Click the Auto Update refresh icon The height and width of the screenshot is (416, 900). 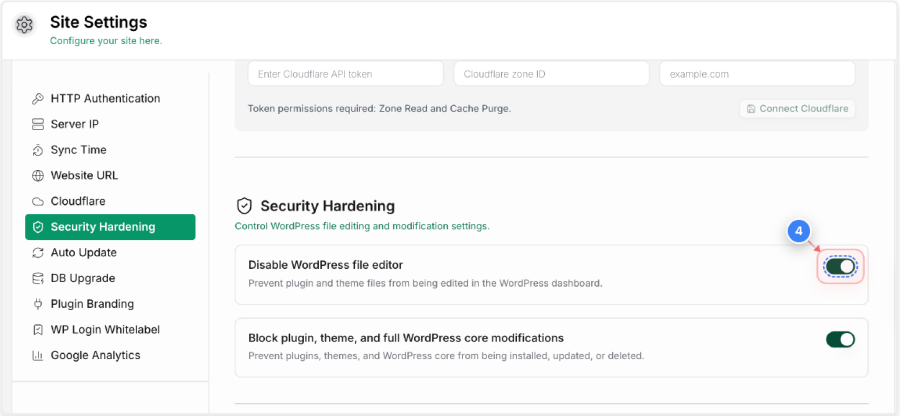tap(38, 253)
